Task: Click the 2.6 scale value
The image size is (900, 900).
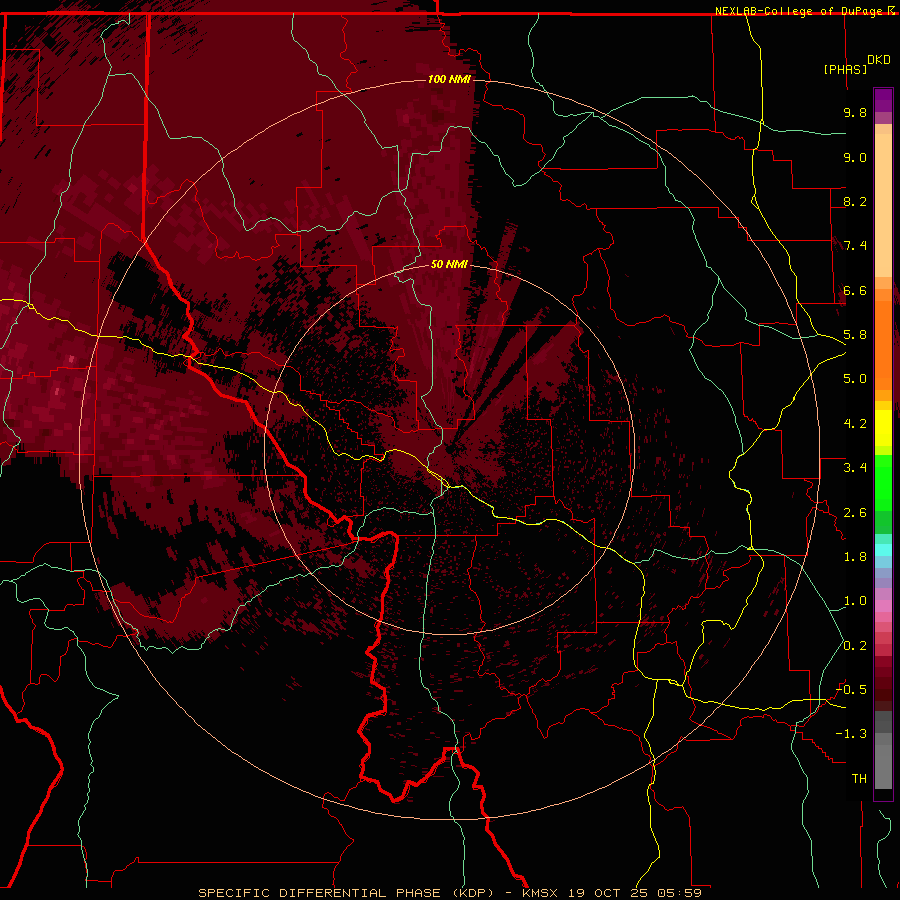Action: (x=855, y=513)
